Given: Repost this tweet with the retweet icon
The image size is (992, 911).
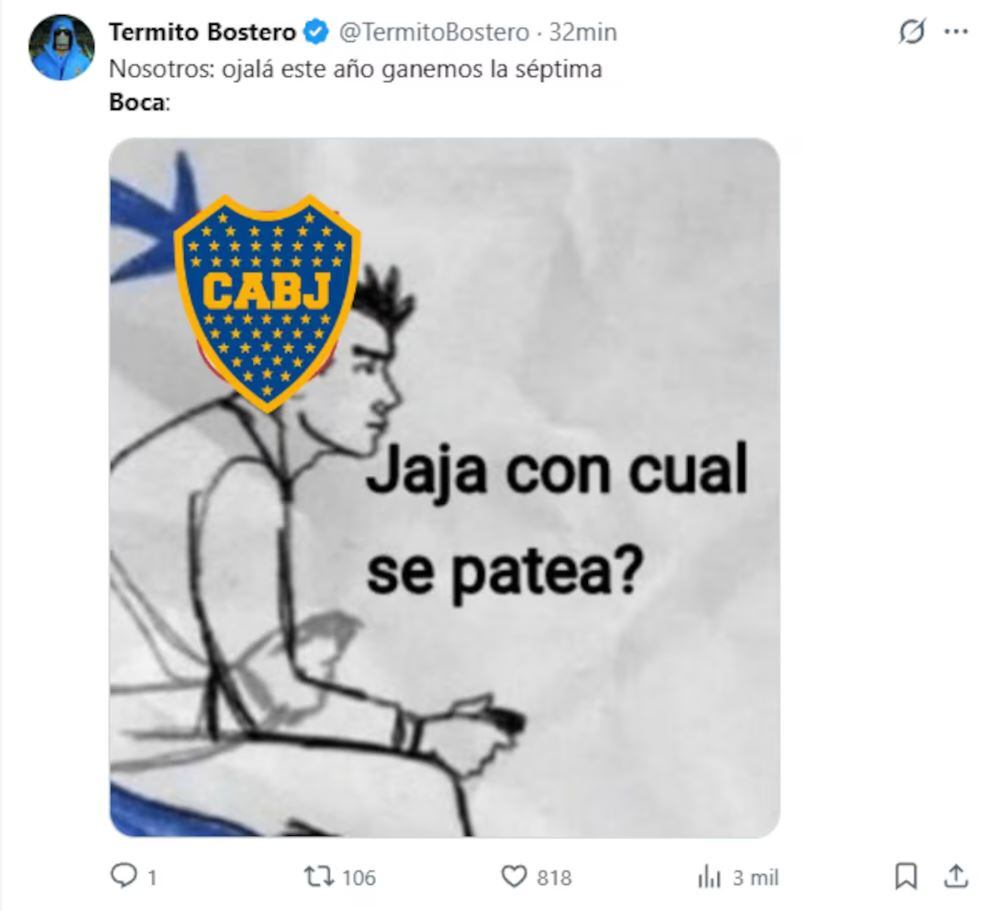Looking at the screenshot, I should (x=319, y=877).
